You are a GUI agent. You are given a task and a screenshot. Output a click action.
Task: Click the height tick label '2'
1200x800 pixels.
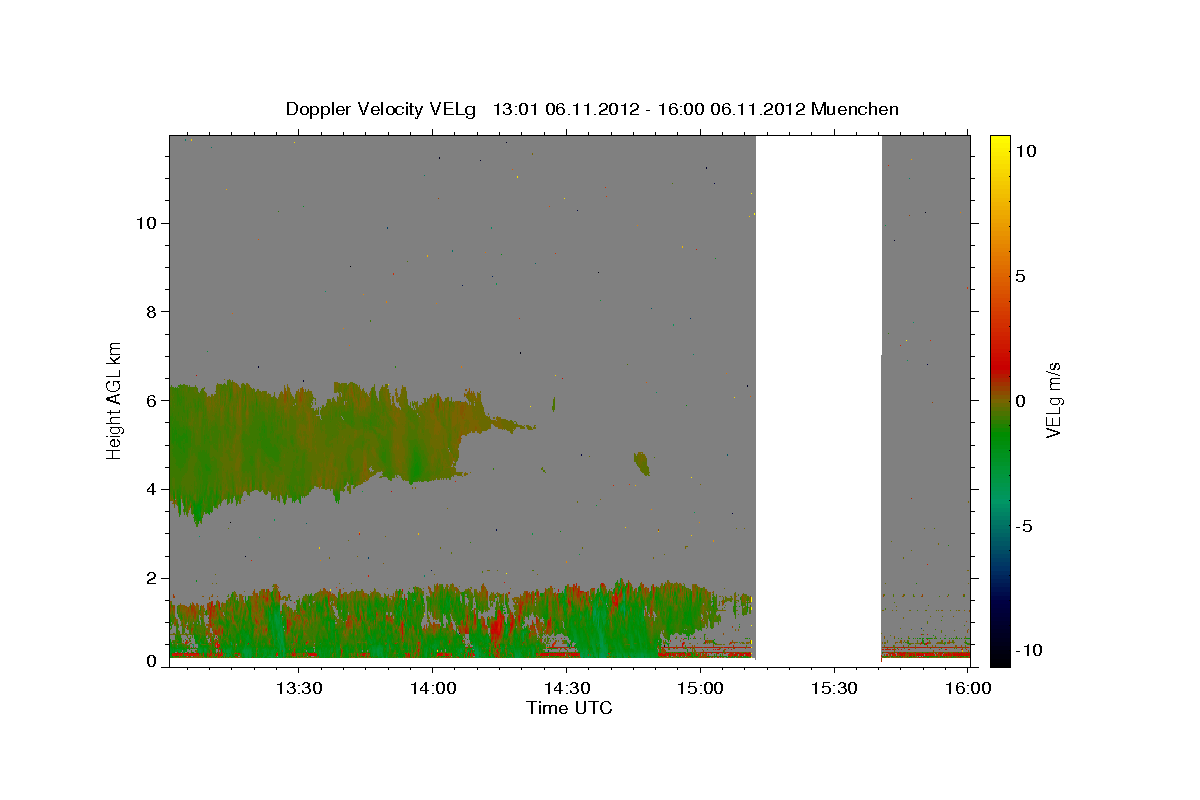point(152,578)
